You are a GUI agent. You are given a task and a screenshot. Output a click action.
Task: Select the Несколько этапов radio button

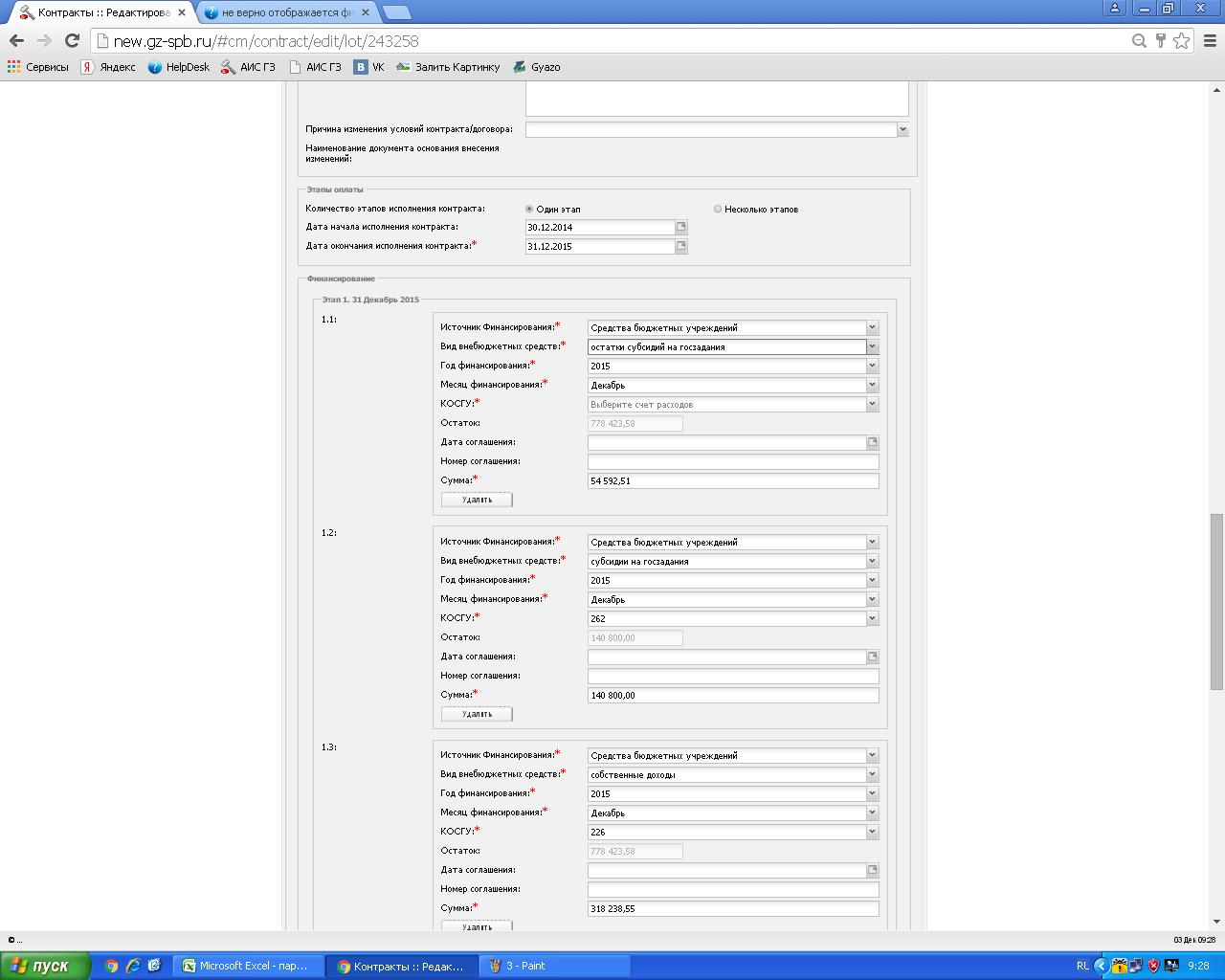[718, 209]
